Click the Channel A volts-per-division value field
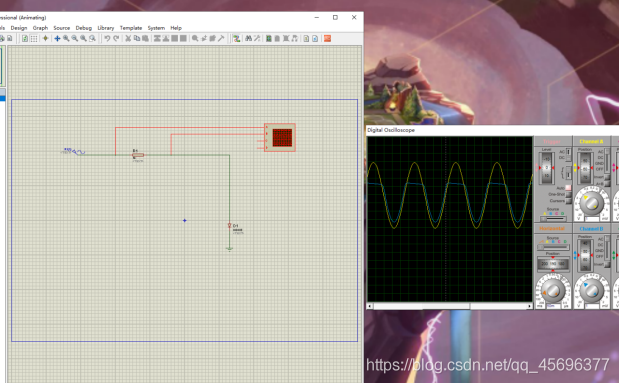 (592, 219)
